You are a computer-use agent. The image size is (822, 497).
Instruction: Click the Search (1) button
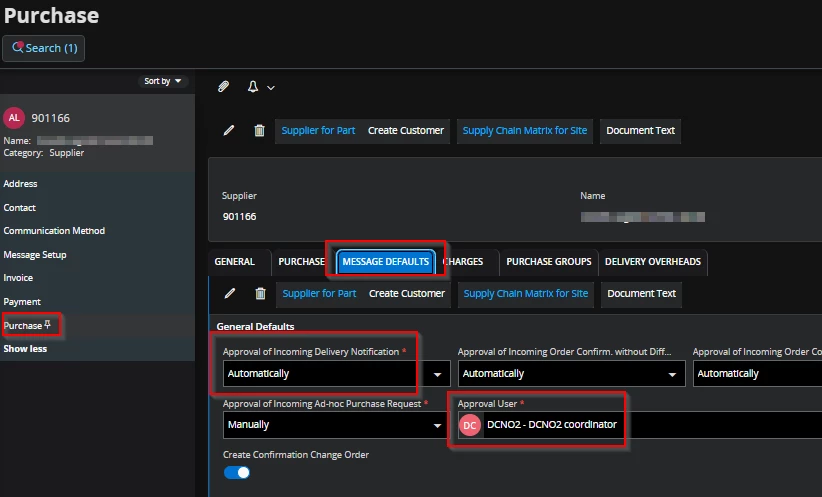click(44, 48)
